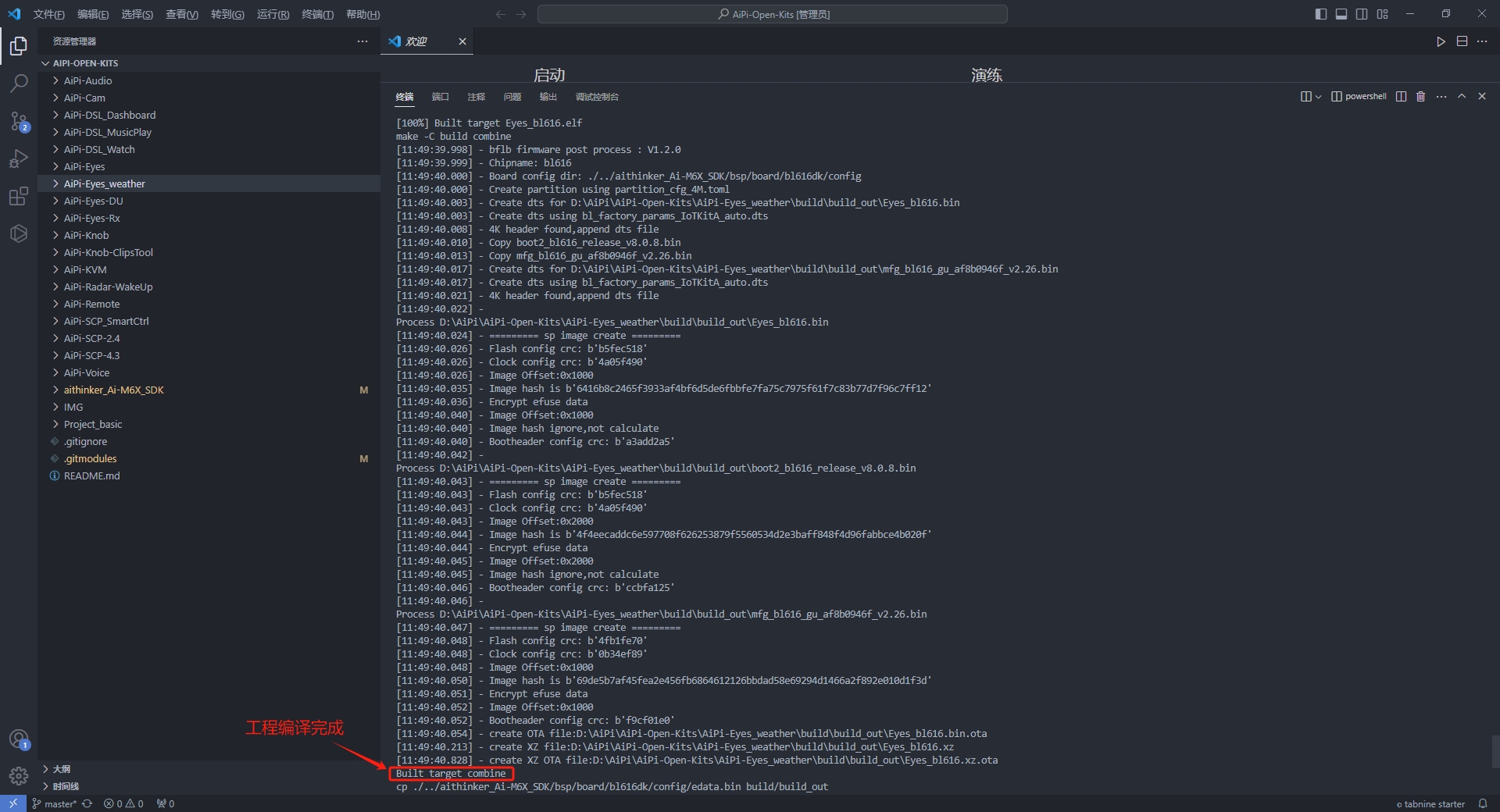Viewport: 1500px width, 812px height.
Task: Go back with the navigation arrow
Action: 501,14
